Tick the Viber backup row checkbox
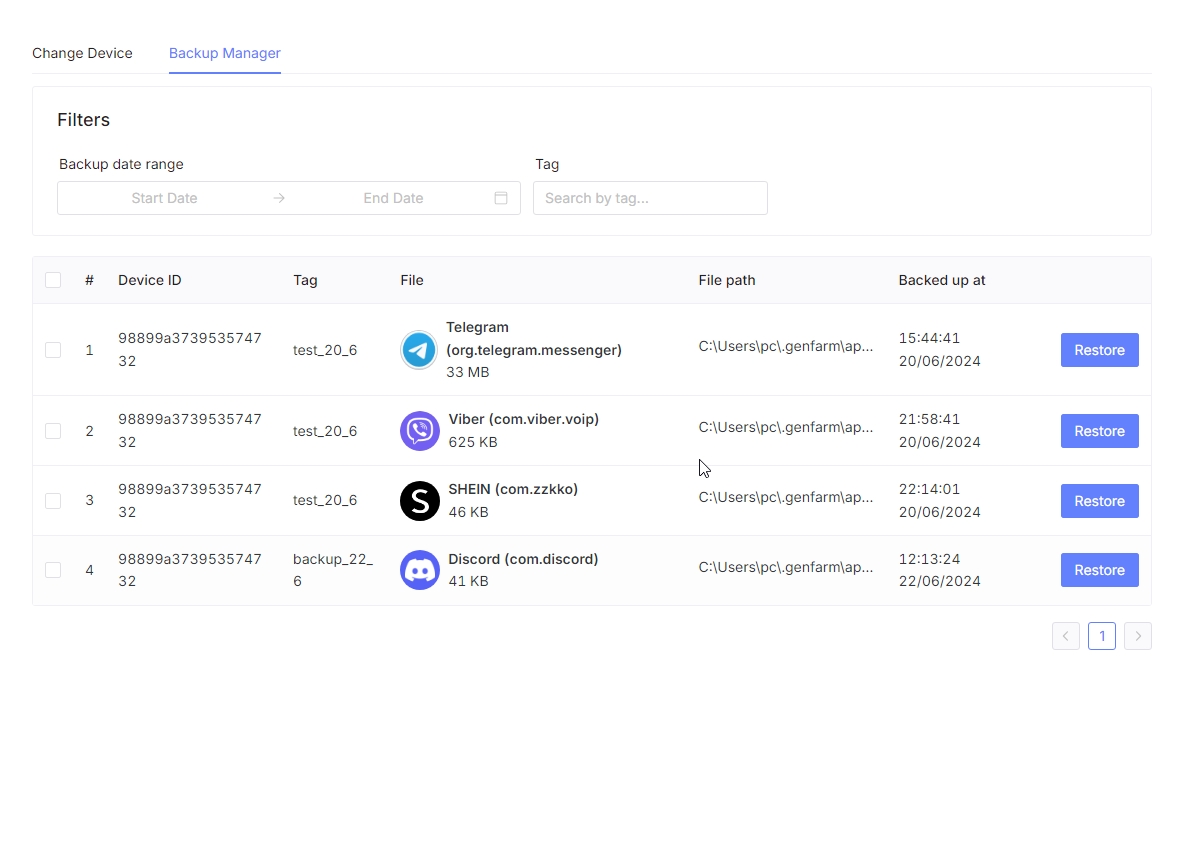Screen dimensions: 1184x861 pyautogui.click(x=53, y=431)
